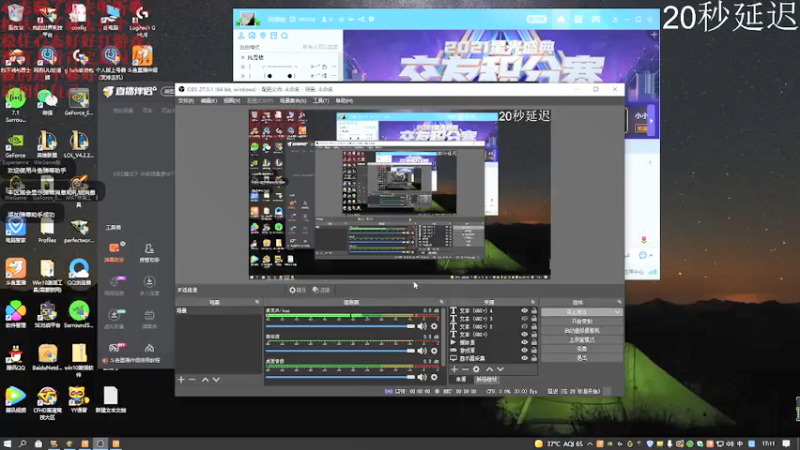Open 桌面音频 gear settings
This screenshot has height=450, width=800.
point(434,377)
